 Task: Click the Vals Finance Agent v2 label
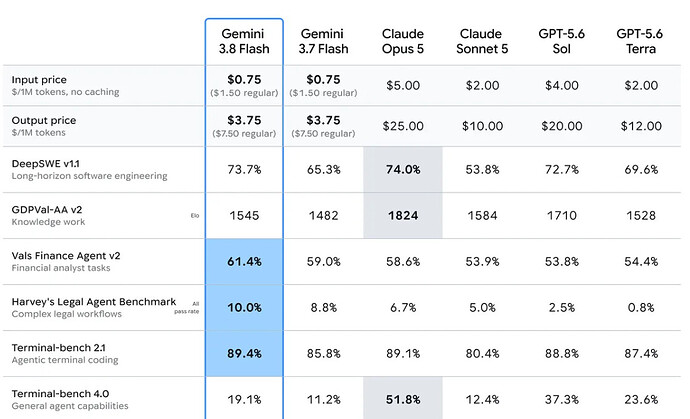[66, 256]
